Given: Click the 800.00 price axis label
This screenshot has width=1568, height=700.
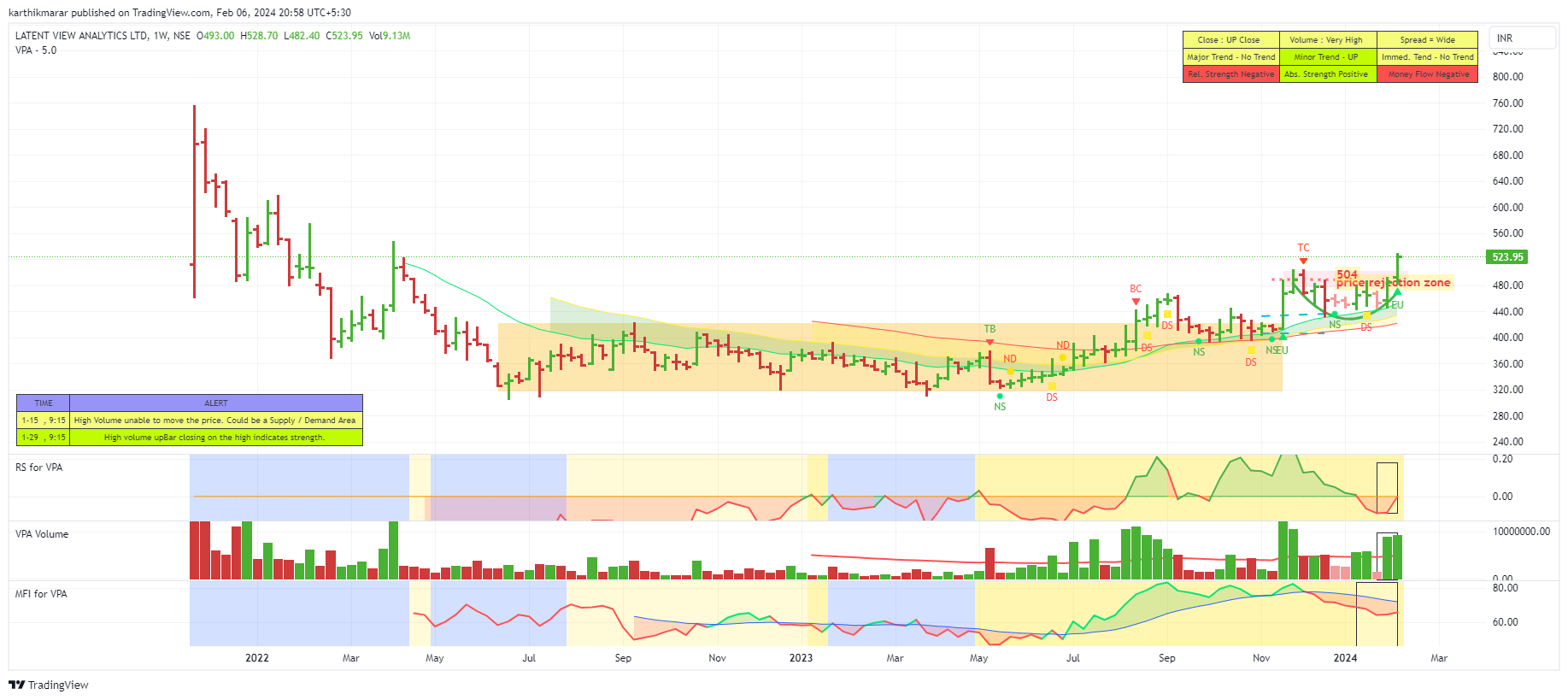Looking at the screenshot, I should point(1507,77).
